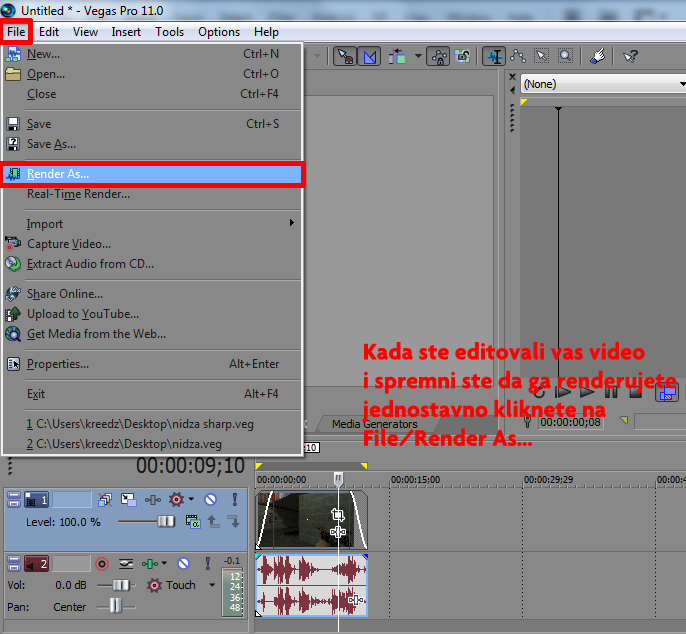The height and width of the screenshot is (634, 686).
Task: Open the File menu
Action: [16, 32]
